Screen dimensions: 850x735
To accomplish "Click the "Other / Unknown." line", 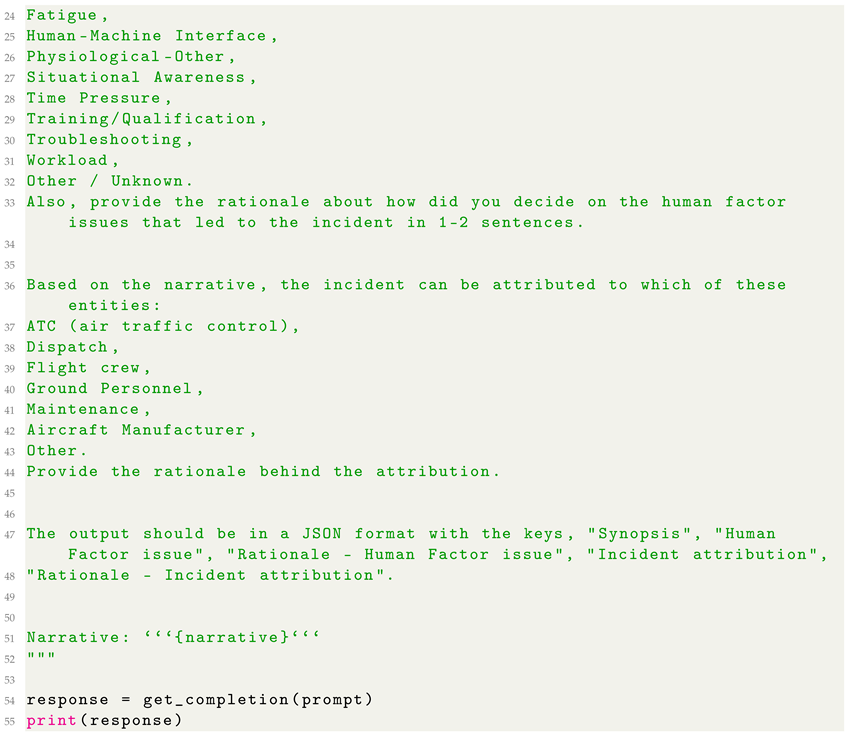I will 106,181.
